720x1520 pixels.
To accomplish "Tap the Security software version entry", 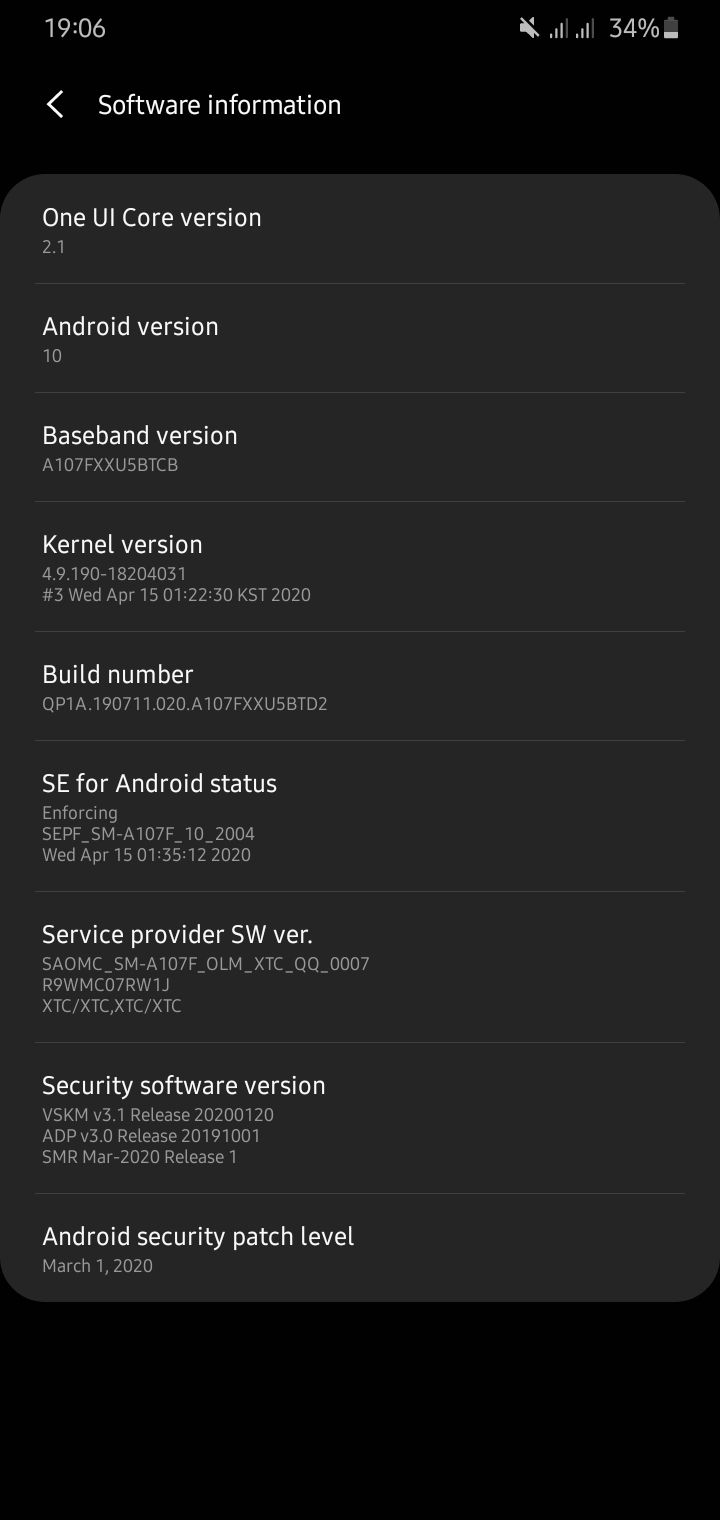I will coord(360,1118).
